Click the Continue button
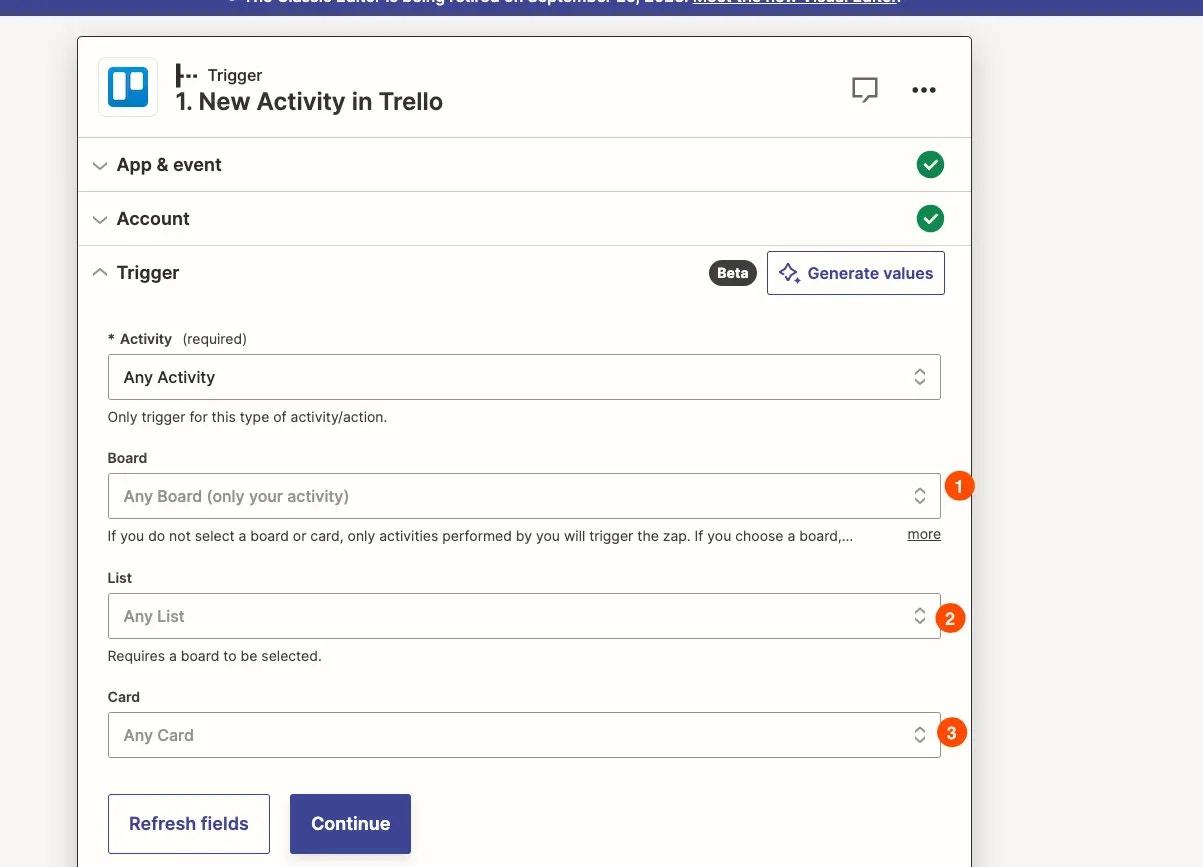This screenshot has width=1203, height=867. (350, 824)
